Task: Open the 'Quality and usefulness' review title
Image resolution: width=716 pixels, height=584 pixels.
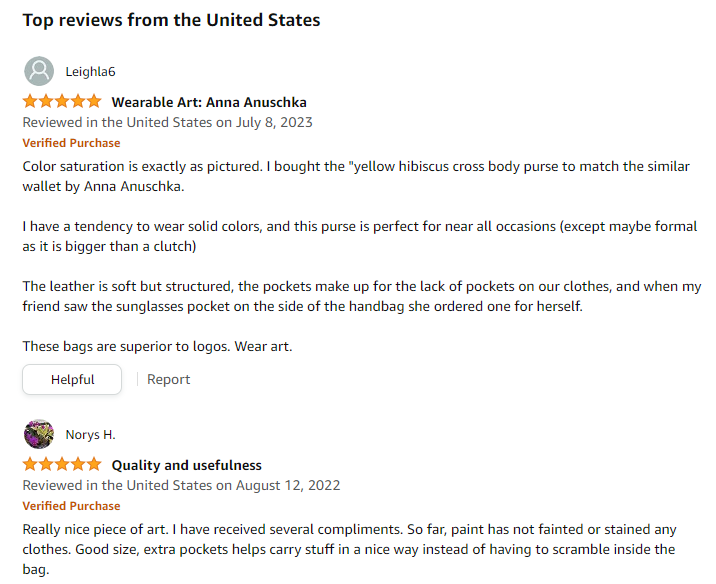Action: point(187,465)
